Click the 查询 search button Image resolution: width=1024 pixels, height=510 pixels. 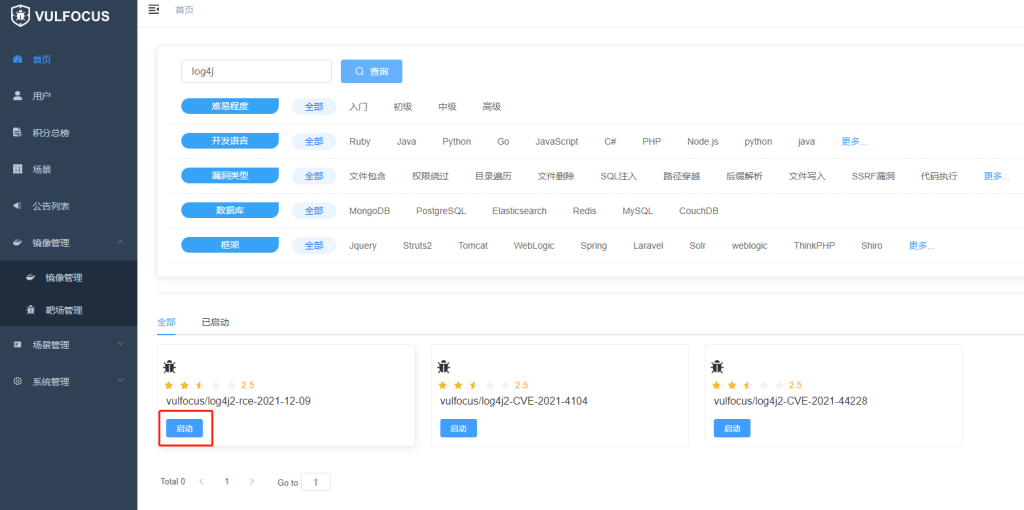372,71
